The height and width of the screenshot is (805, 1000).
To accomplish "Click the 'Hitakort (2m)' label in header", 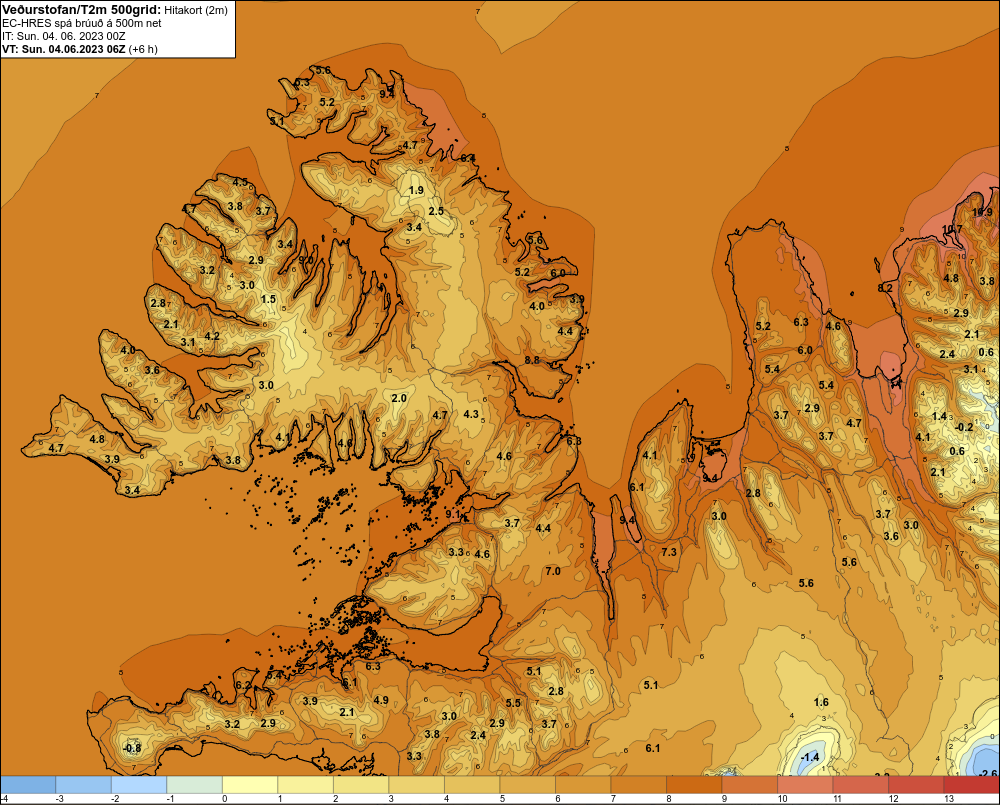I will coord(196,10).
